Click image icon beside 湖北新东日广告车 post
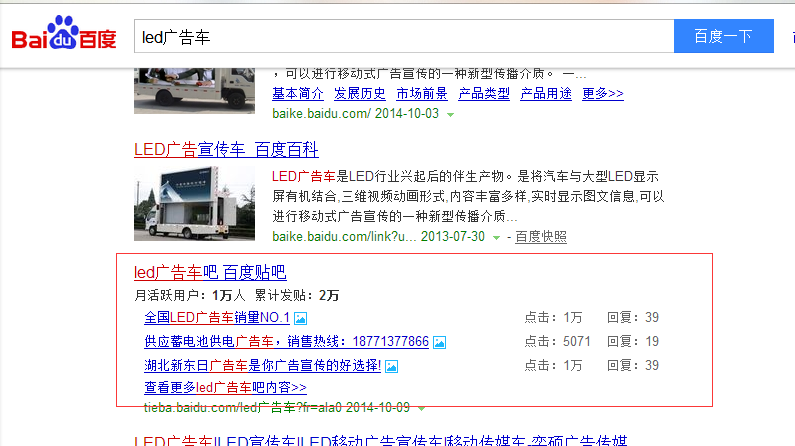795x446 pixels. coord(391,366)
